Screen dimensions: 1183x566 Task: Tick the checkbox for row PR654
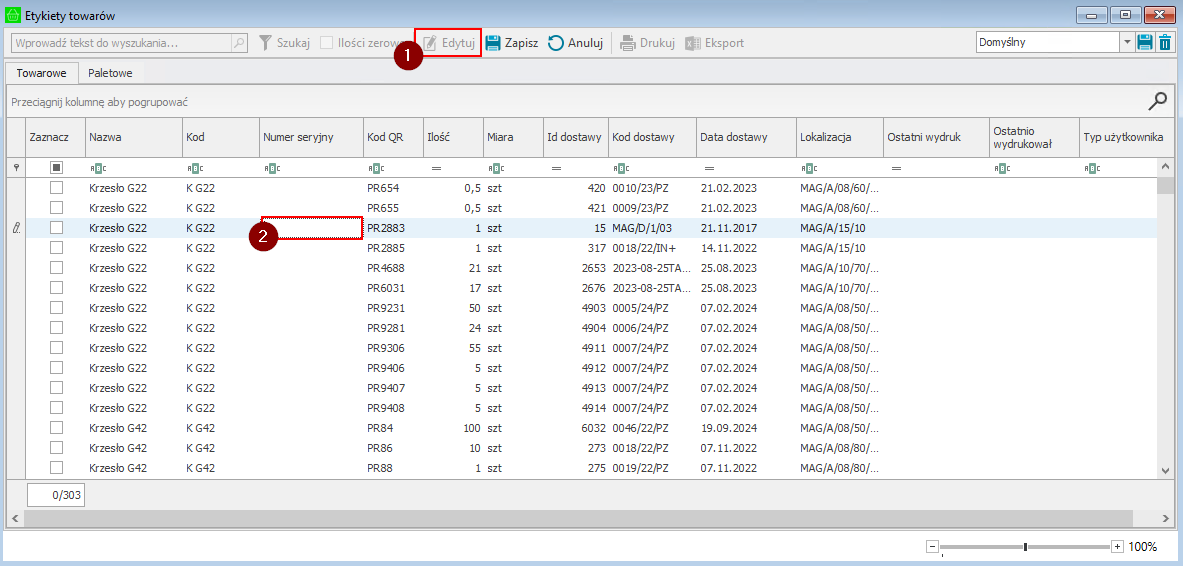pos(57,188)
